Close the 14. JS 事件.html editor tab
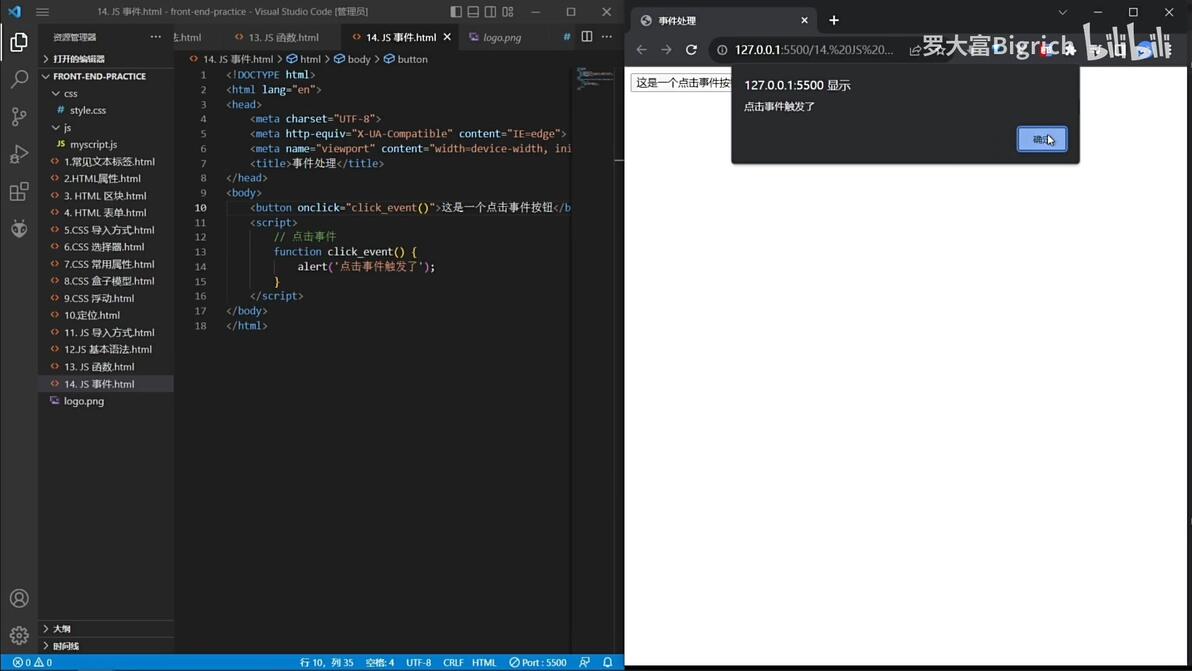This screenshot has height=671, width=1192. coord(447,36)
